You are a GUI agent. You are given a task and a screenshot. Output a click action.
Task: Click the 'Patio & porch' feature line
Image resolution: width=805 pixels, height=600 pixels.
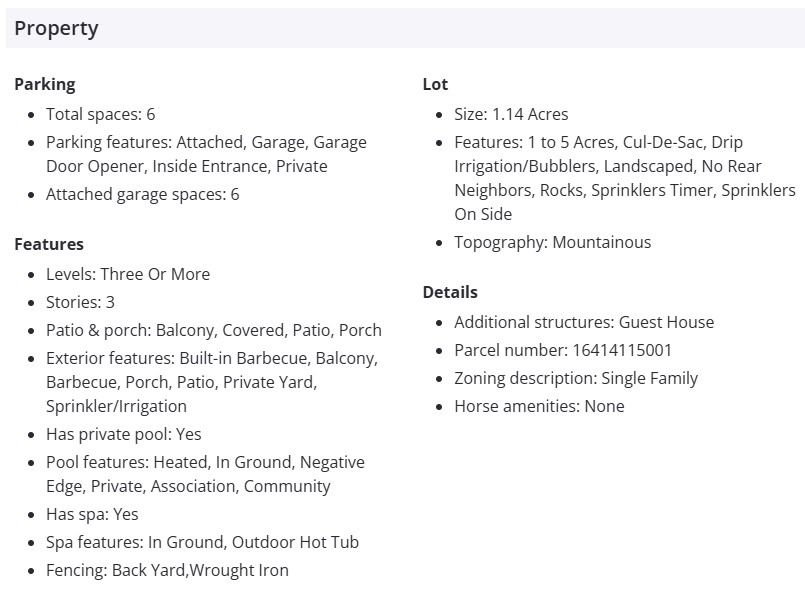coord(214,330)
